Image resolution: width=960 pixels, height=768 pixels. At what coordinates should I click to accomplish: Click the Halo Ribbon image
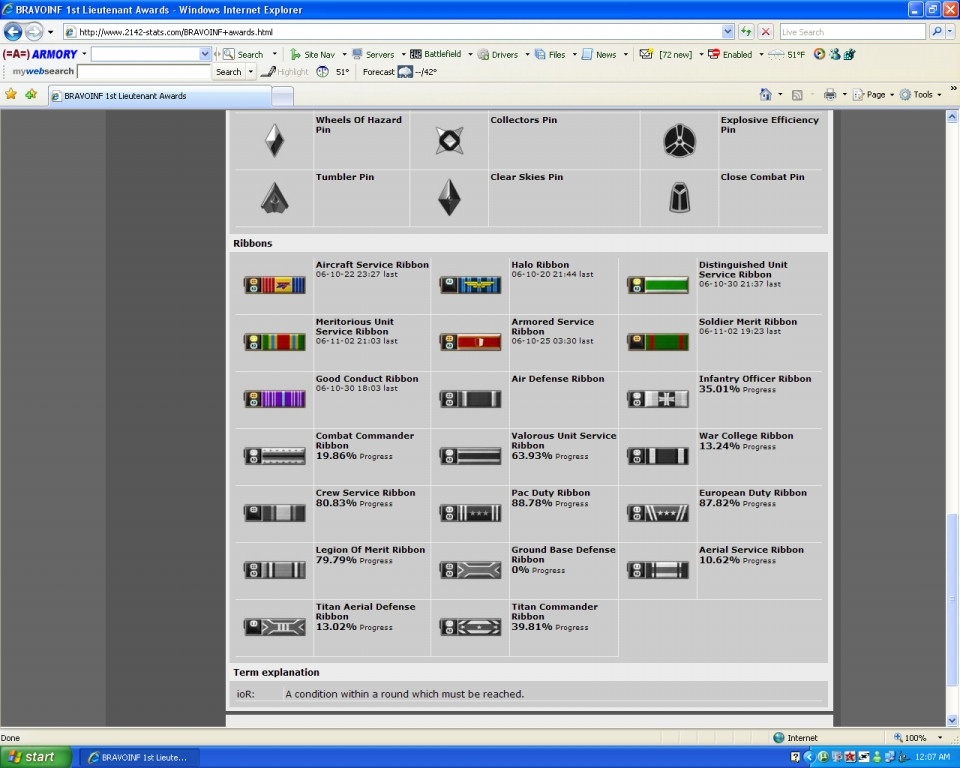click(x=470, y=285)
